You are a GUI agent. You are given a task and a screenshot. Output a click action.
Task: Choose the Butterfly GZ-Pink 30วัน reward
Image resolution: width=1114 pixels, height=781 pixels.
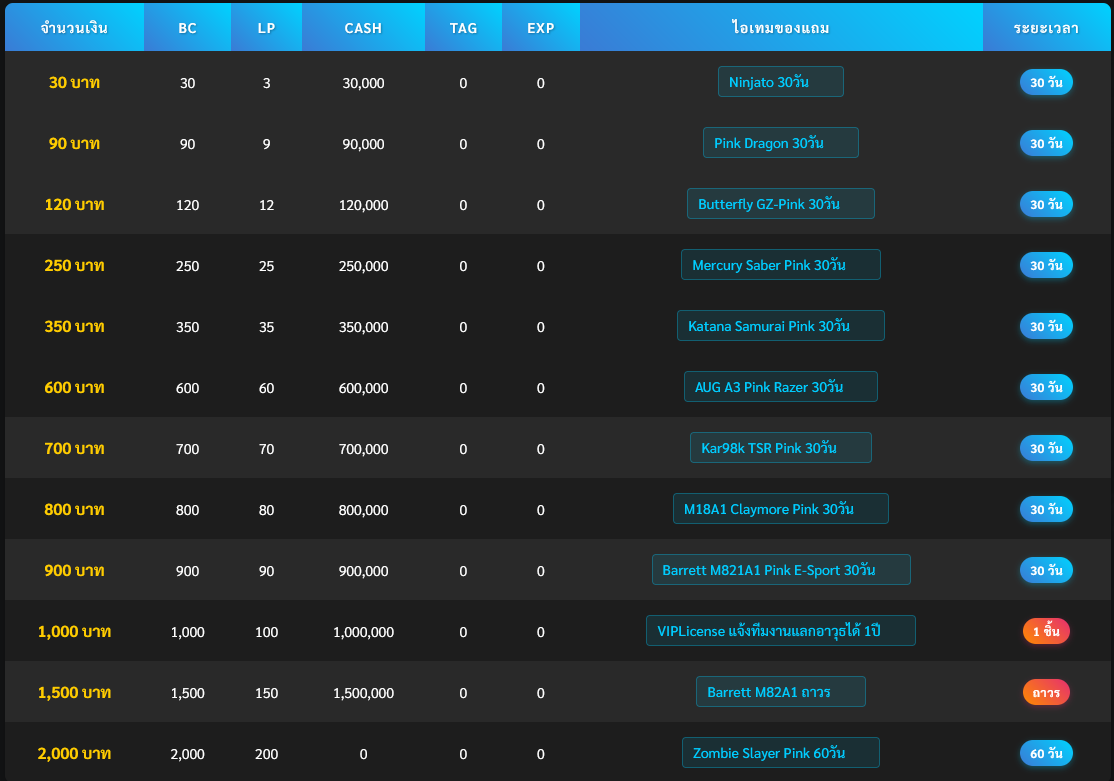pos(781,203)
